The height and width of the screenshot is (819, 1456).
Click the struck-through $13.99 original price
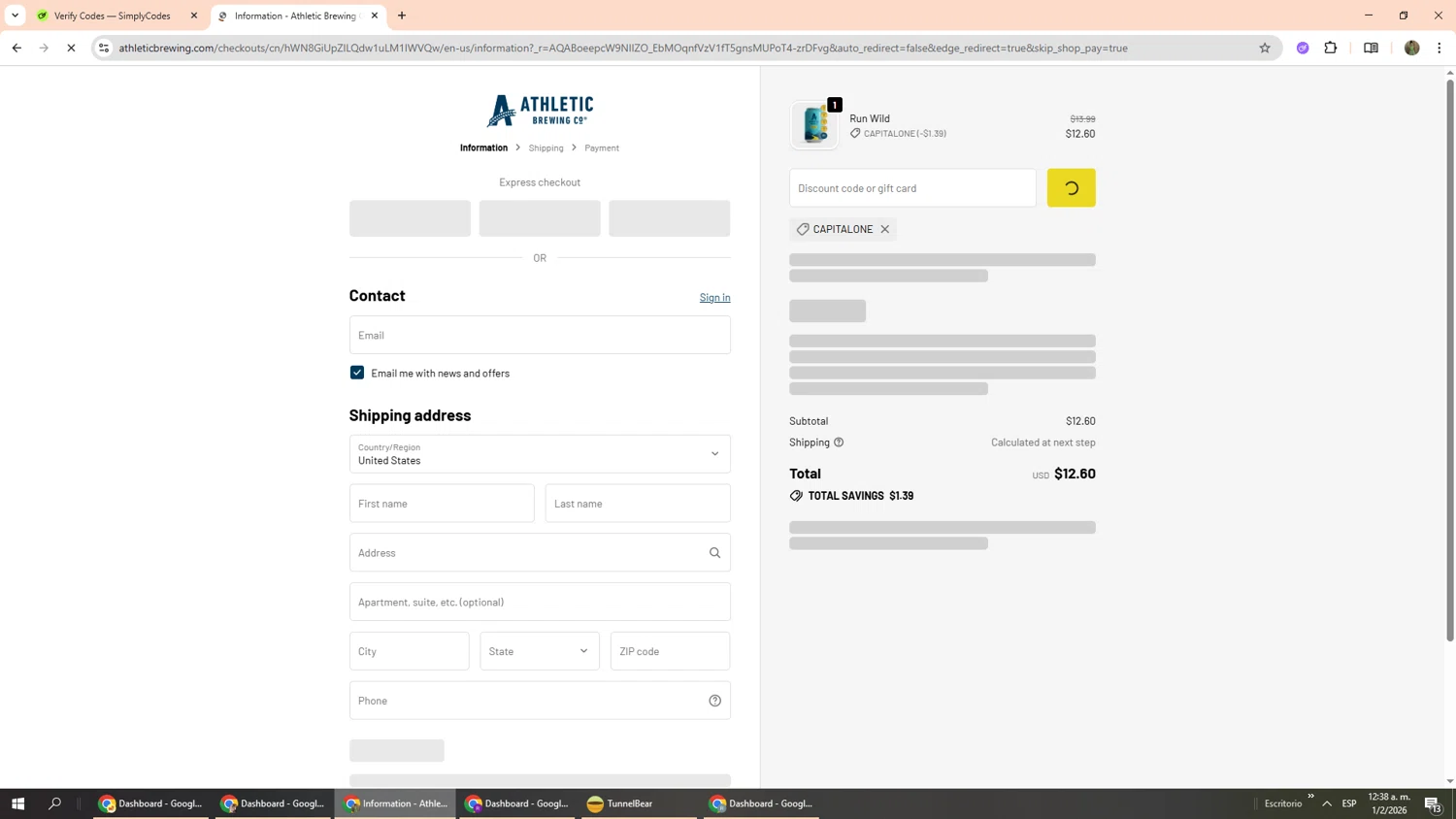click(1082, 118)
